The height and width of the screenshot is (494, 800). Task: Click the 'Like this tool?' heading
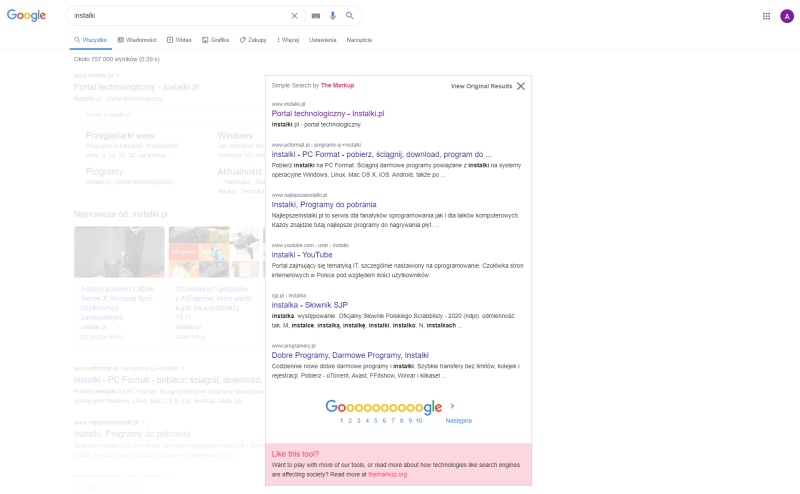[295, 454]
